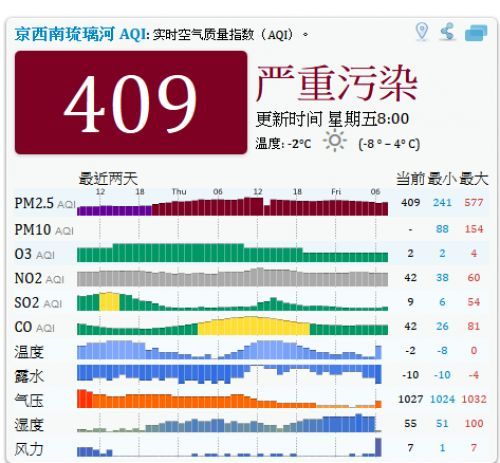Click the PM2.5 maximum value 577

[x=474, y=202]
